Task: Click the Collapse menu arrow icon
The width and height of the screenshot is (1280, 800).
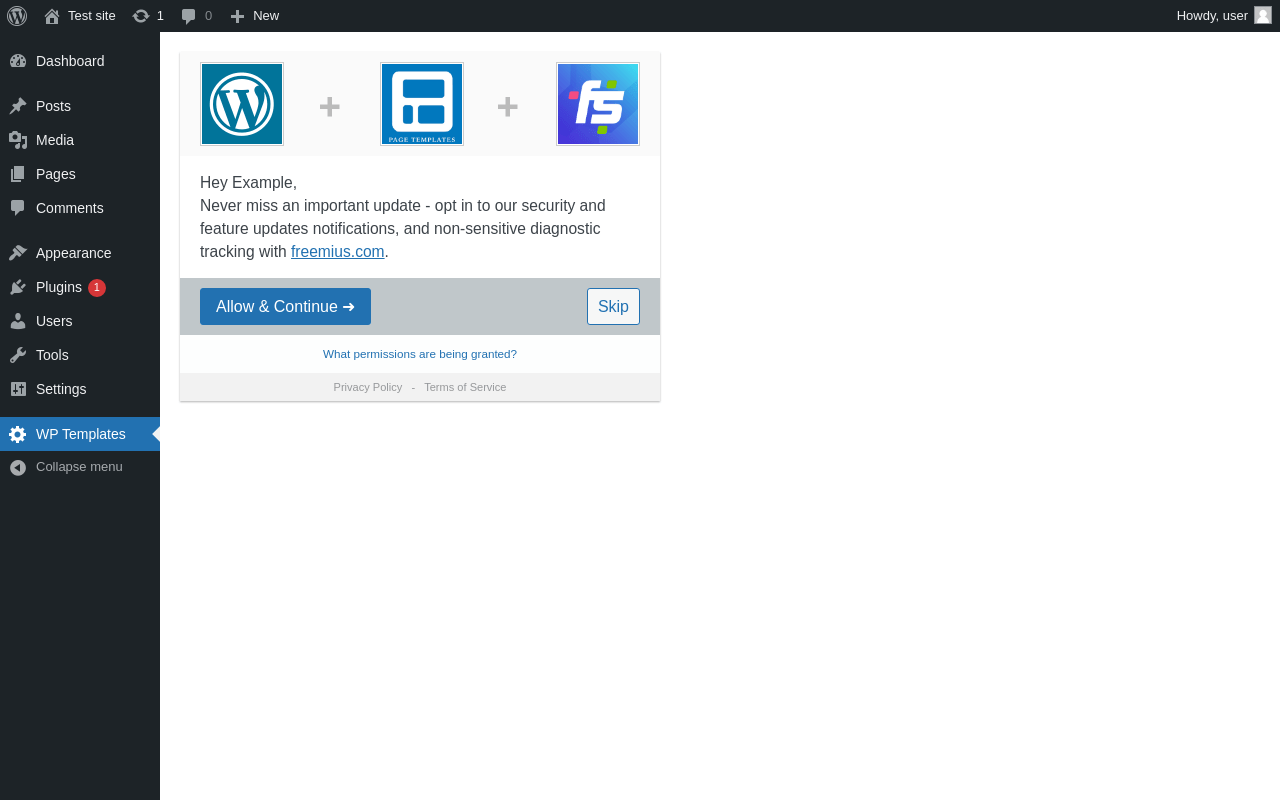Action: coord(18,467)
